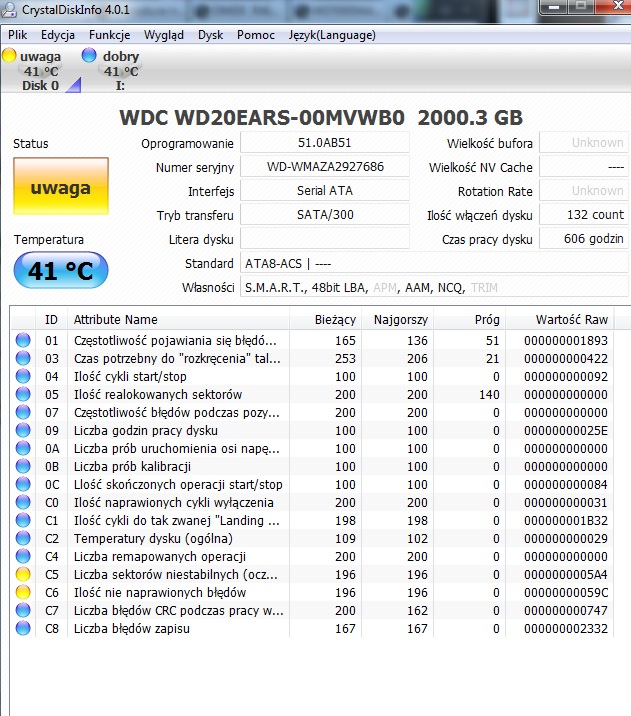The height and width of the screenshot is (716, 631).
Task: Open the Język(Language) menu
Action: tap(332, 35)
